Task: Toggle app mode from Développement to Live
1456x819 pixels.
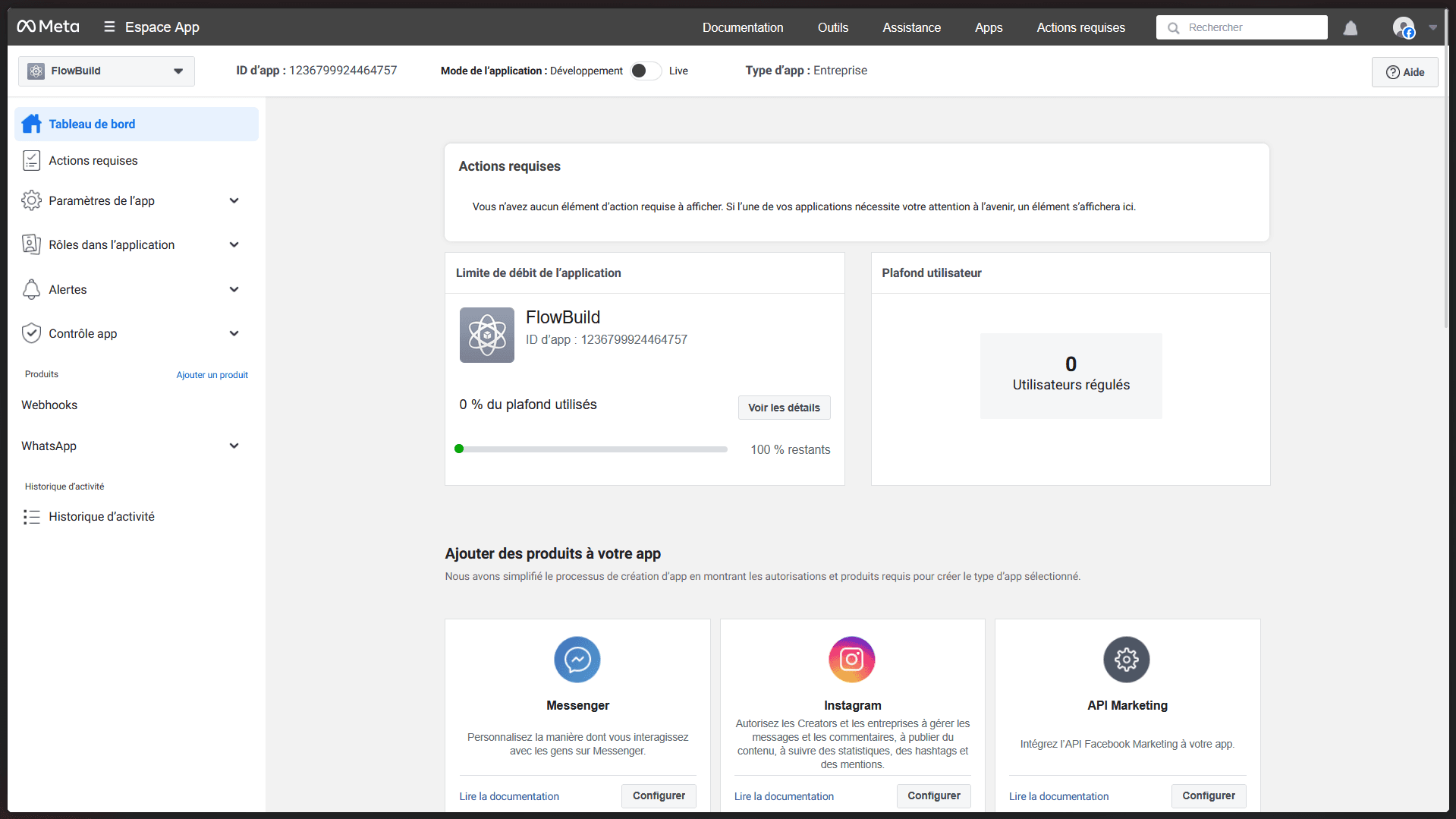Action: coord(645,71)
